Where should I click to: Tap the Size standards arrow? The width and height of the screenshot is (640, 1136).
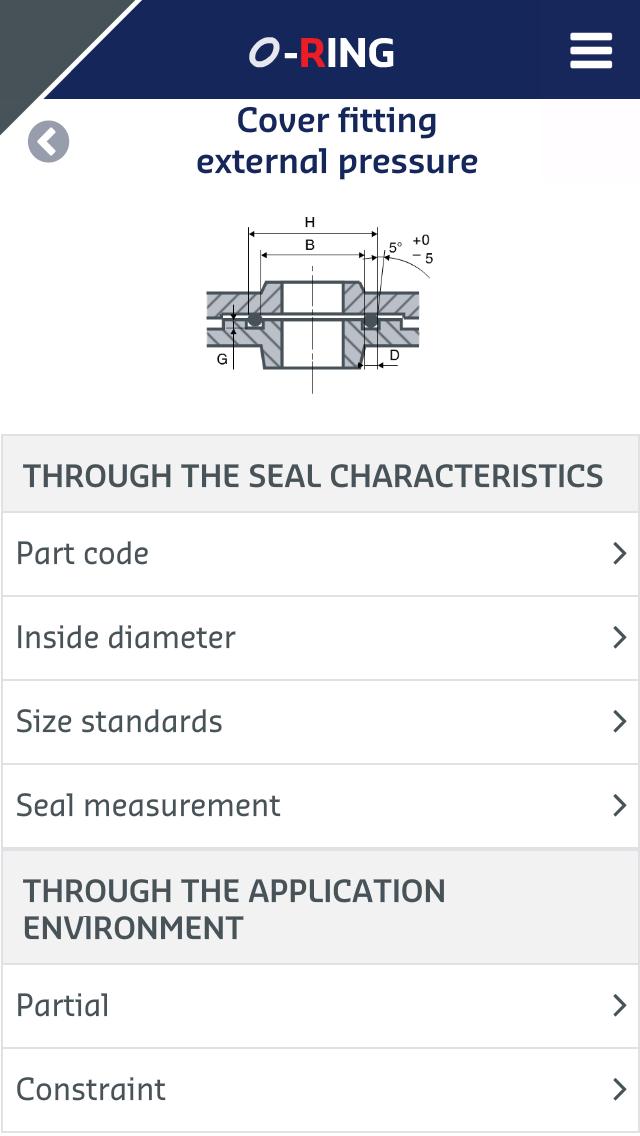click(619, 722)
